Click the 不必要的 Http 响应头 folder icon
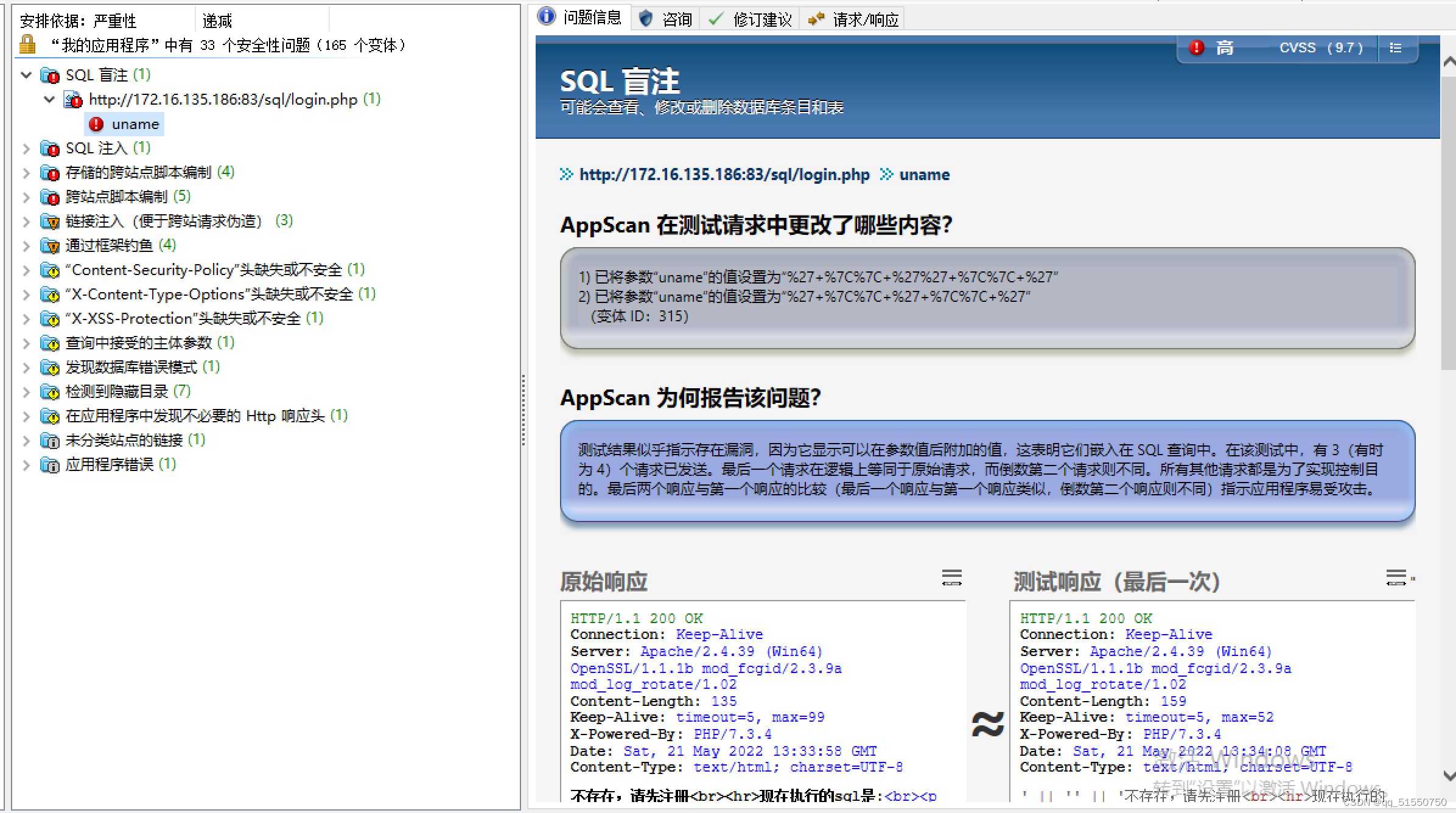This screenshot has height=813, width=1456. point(49,416)
